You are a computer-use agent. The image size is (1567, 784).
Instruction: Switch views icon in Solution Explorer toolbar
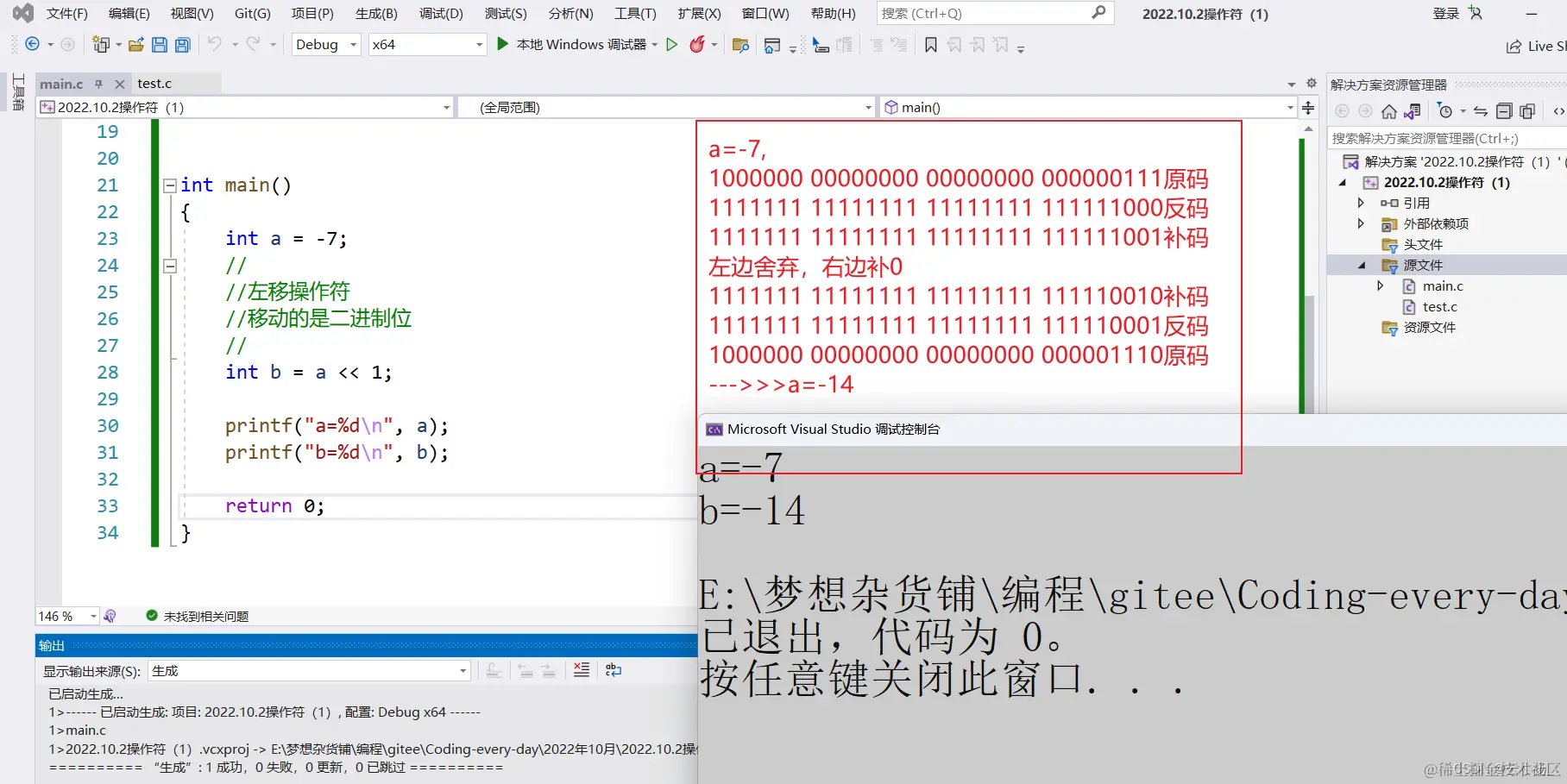click(x=1413, y=111)
